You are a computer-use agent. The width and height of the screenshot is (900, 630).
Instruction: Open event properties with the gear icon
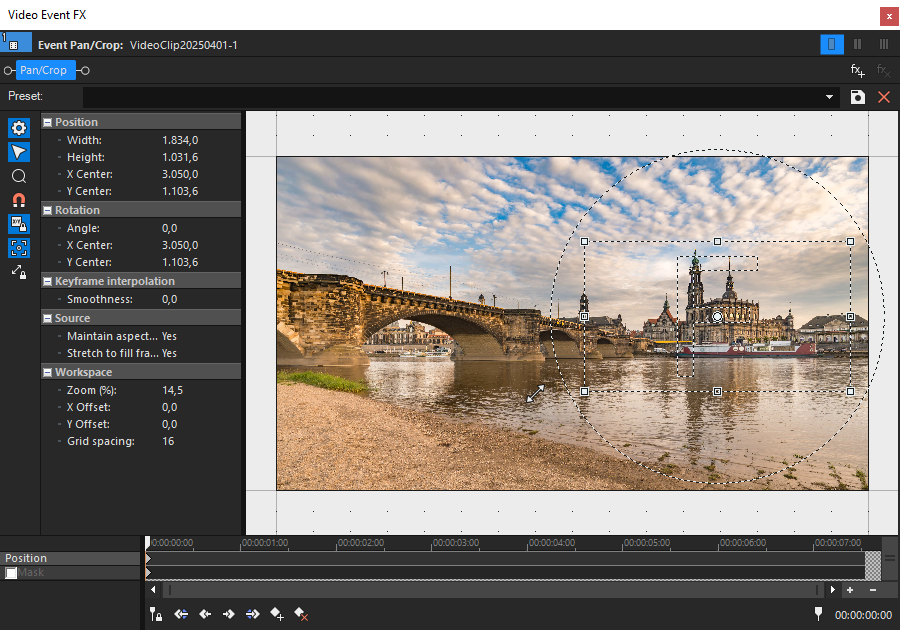point(18,128)
